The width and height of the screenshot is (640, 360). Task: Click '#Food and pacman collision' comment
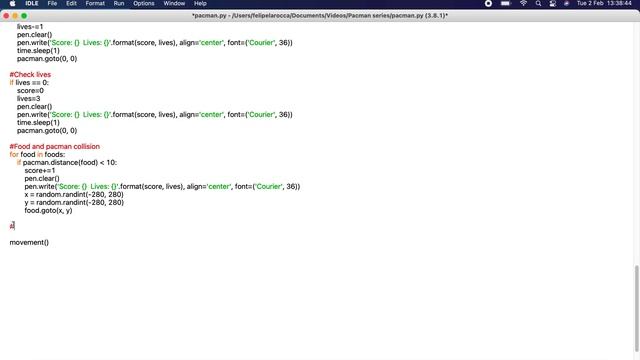pos(55,147)
